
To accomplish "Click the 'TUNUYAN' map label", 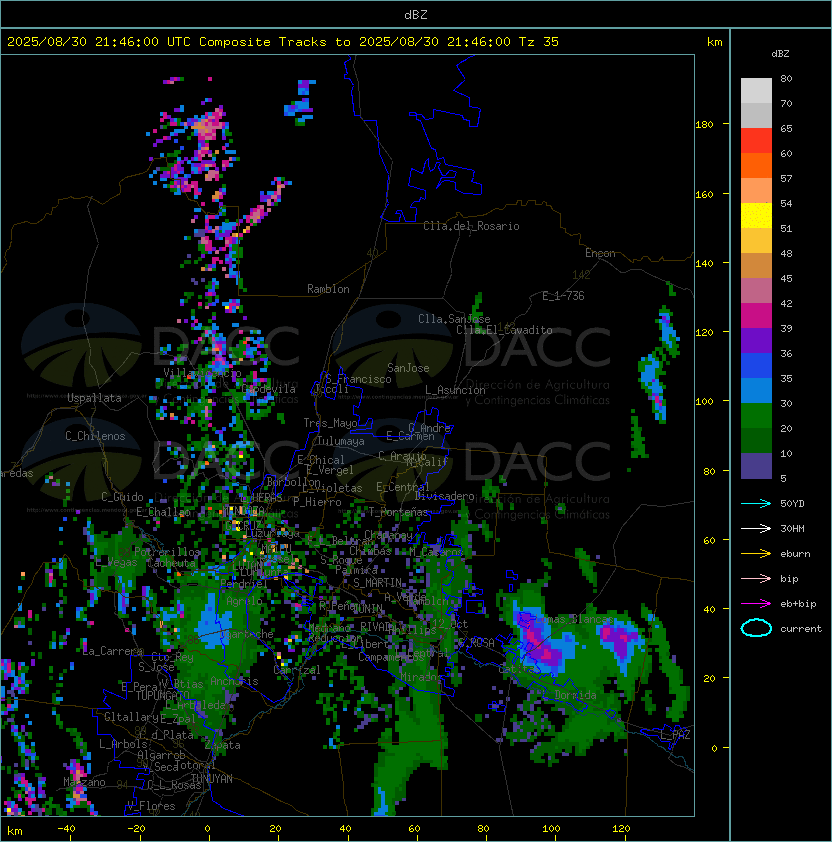I will coord(212,779).
